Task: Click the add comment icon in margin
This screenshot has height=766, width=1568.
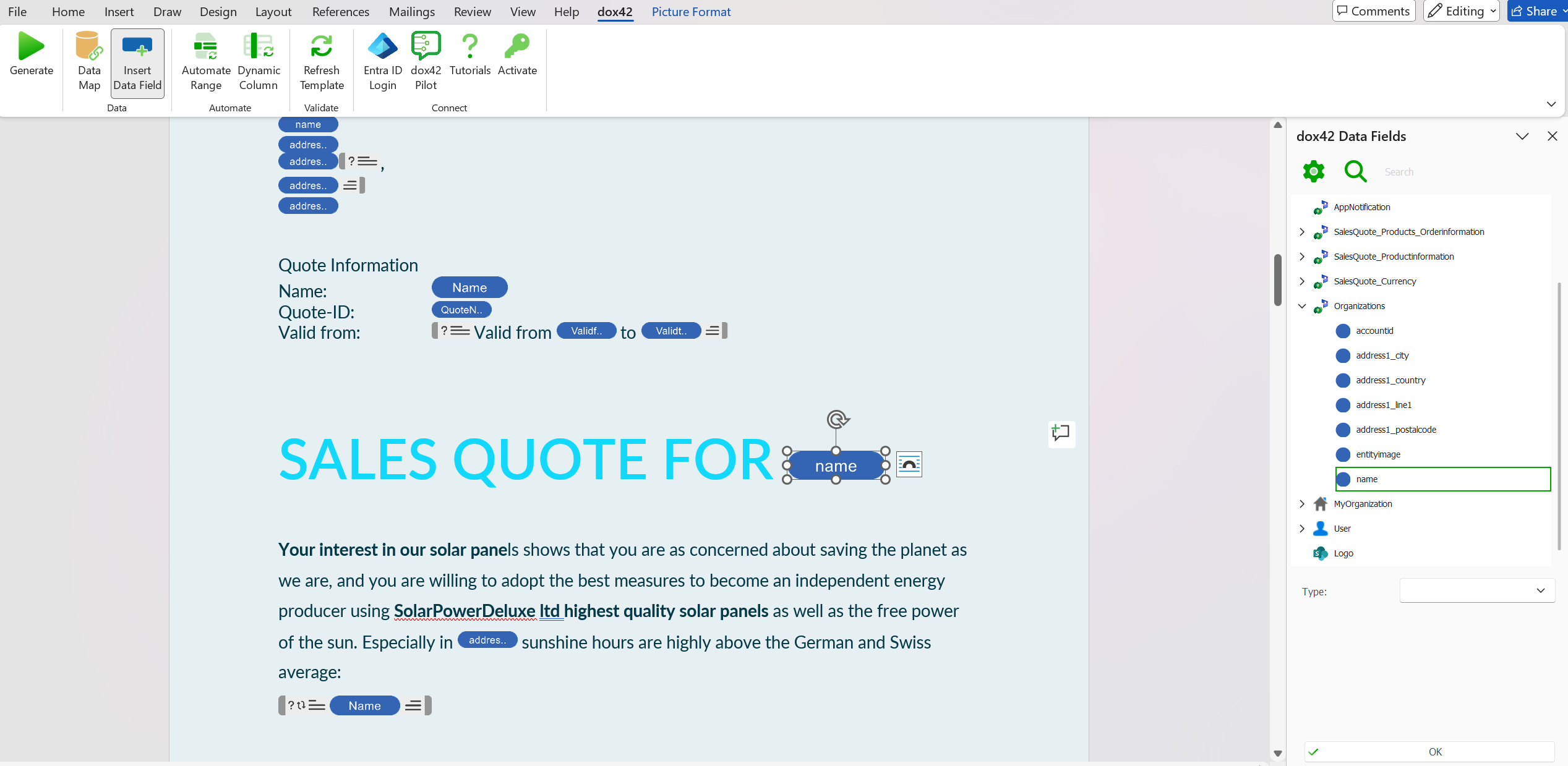Action: 1061,433
